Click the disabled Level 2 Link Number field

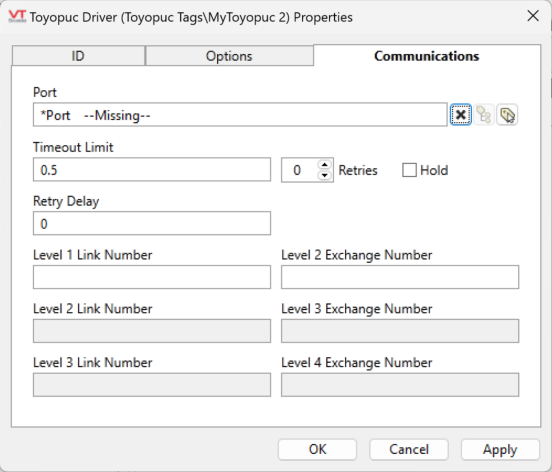(152, 331)
